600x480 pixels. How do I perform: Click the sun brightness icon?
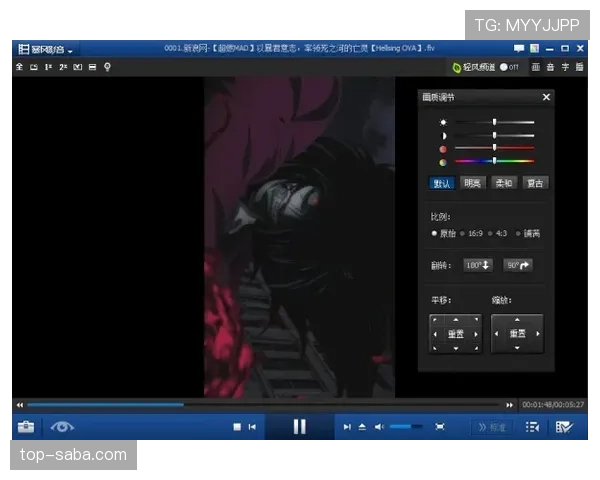point(443,122)
